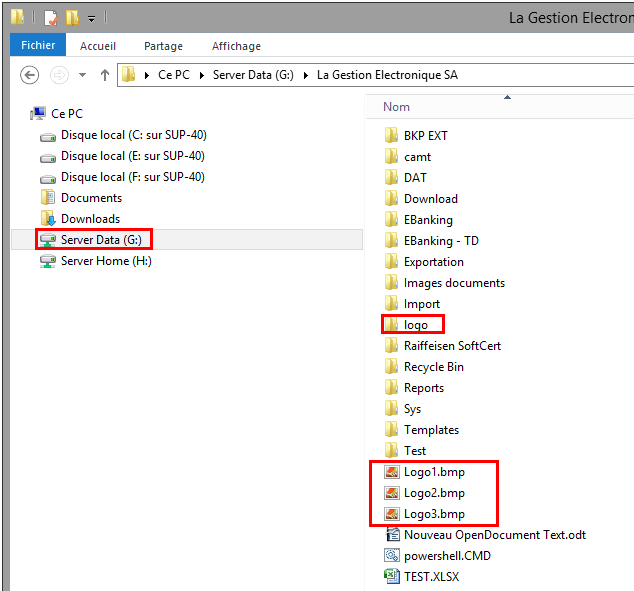The image size is (634, 591).
Task: Click the Nouveau OpenDocument Text.odt icon
Action: click(x=392, y=535)
